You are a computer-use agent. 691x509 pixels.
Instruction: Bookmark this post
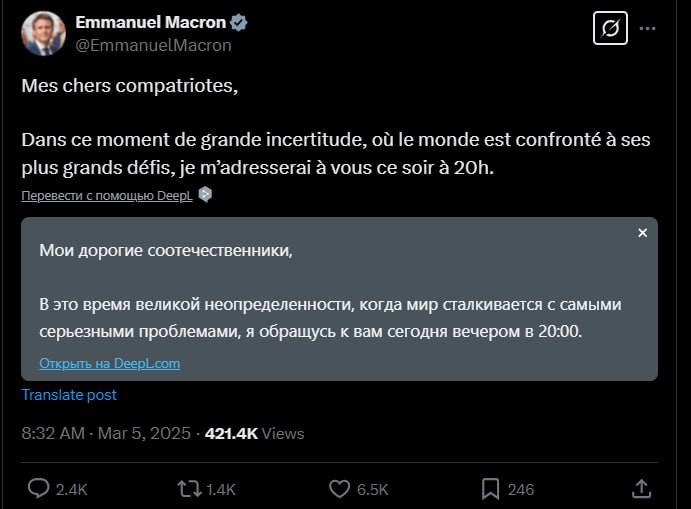tap(491, 488)
